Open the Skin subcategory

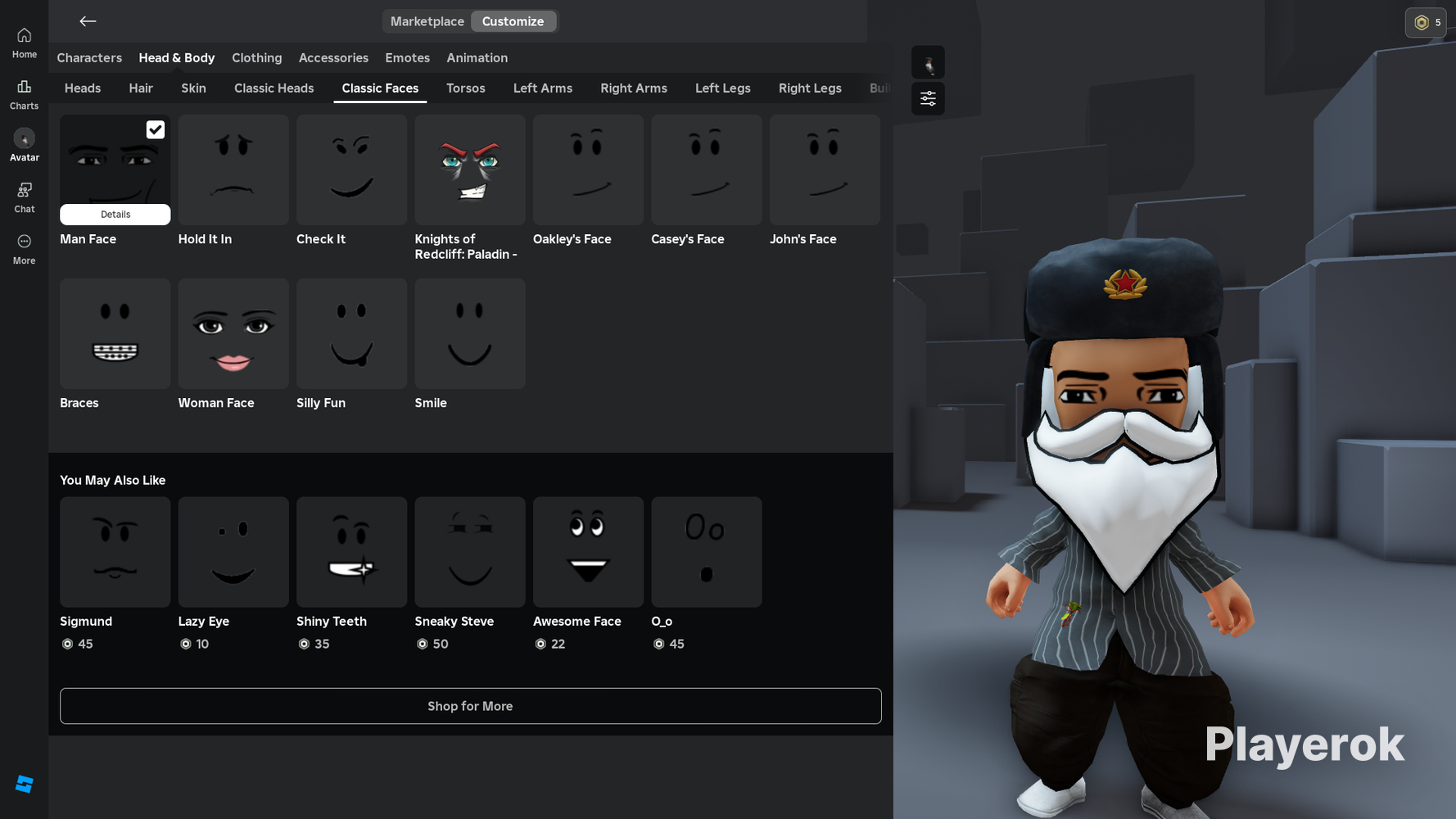point(193,88)
